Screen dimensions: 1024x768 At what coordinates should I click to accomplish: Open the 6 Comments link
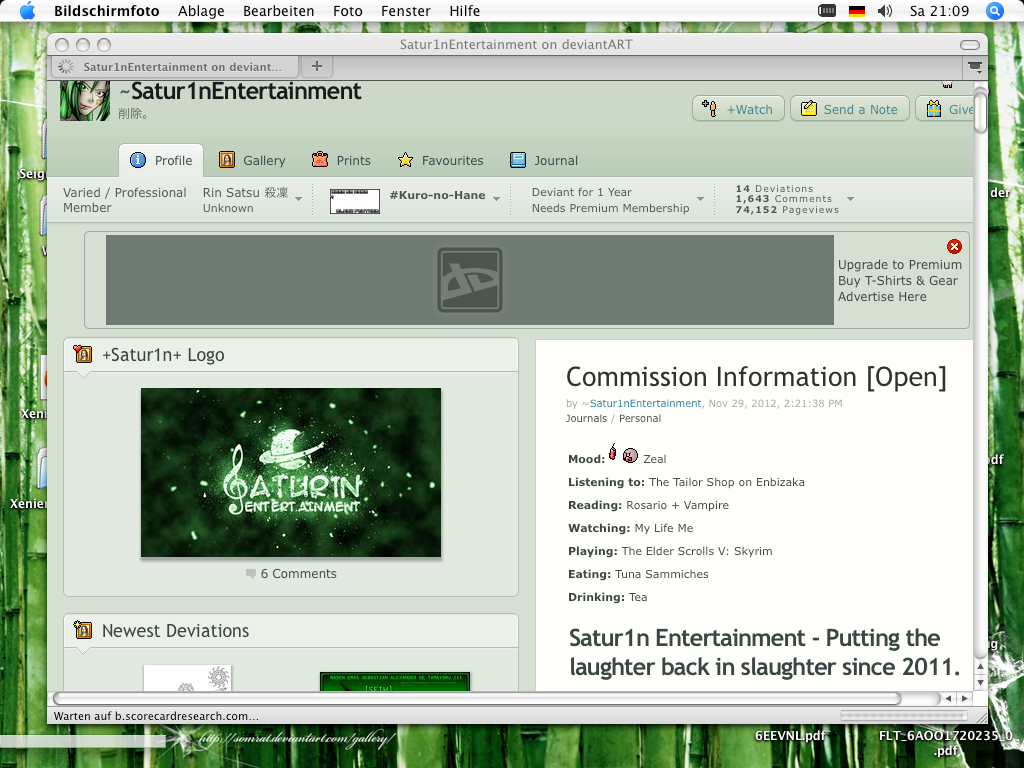(x=298, y=573)
